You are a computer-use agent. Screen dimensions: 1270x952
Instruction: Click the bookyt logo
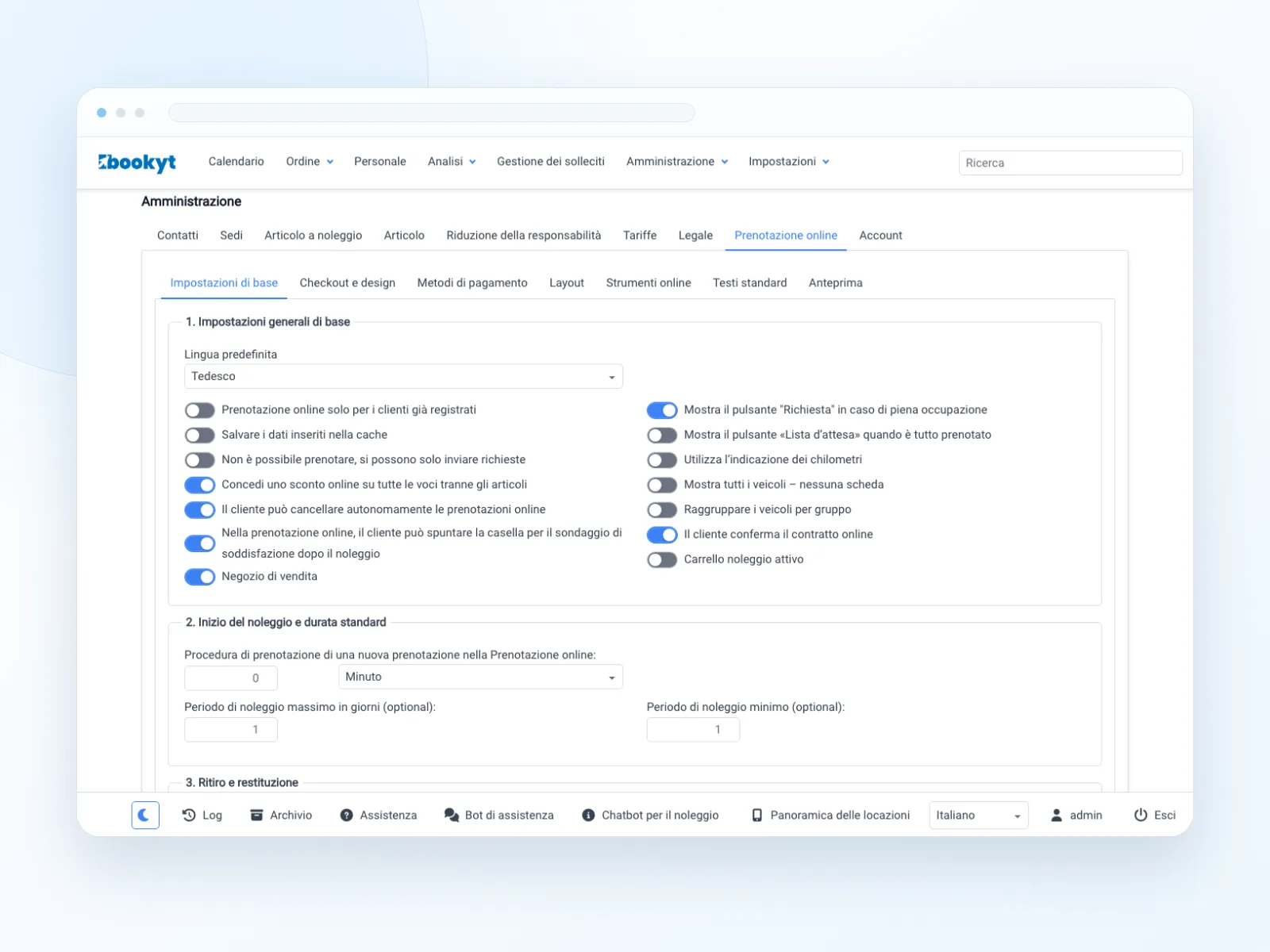(x=137, y=162)
